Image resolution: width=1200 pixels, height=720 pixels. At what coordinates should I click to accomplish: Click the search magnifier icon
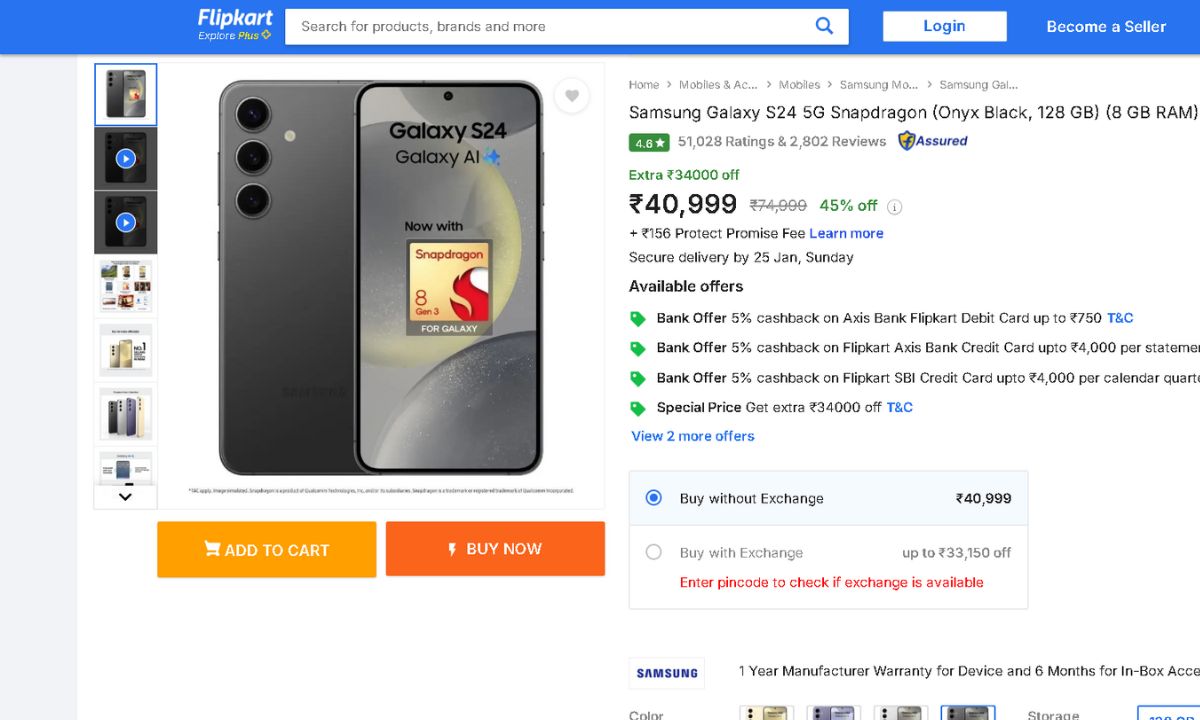pos(824,26)
